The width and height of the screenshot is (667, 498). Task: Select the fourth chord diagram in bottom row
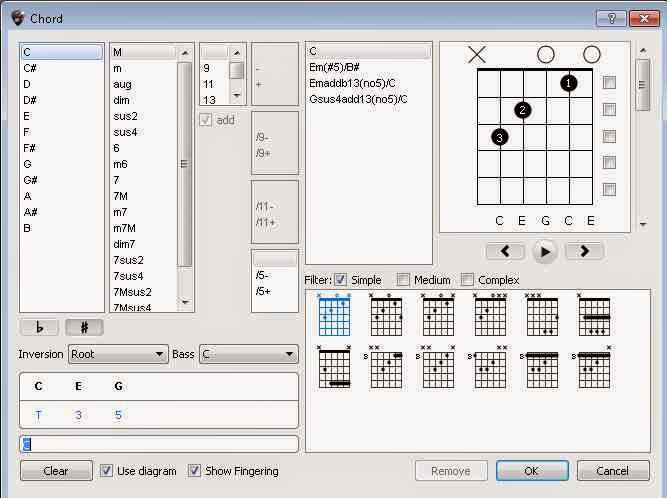pyautogui.click(x=488, y=367)
